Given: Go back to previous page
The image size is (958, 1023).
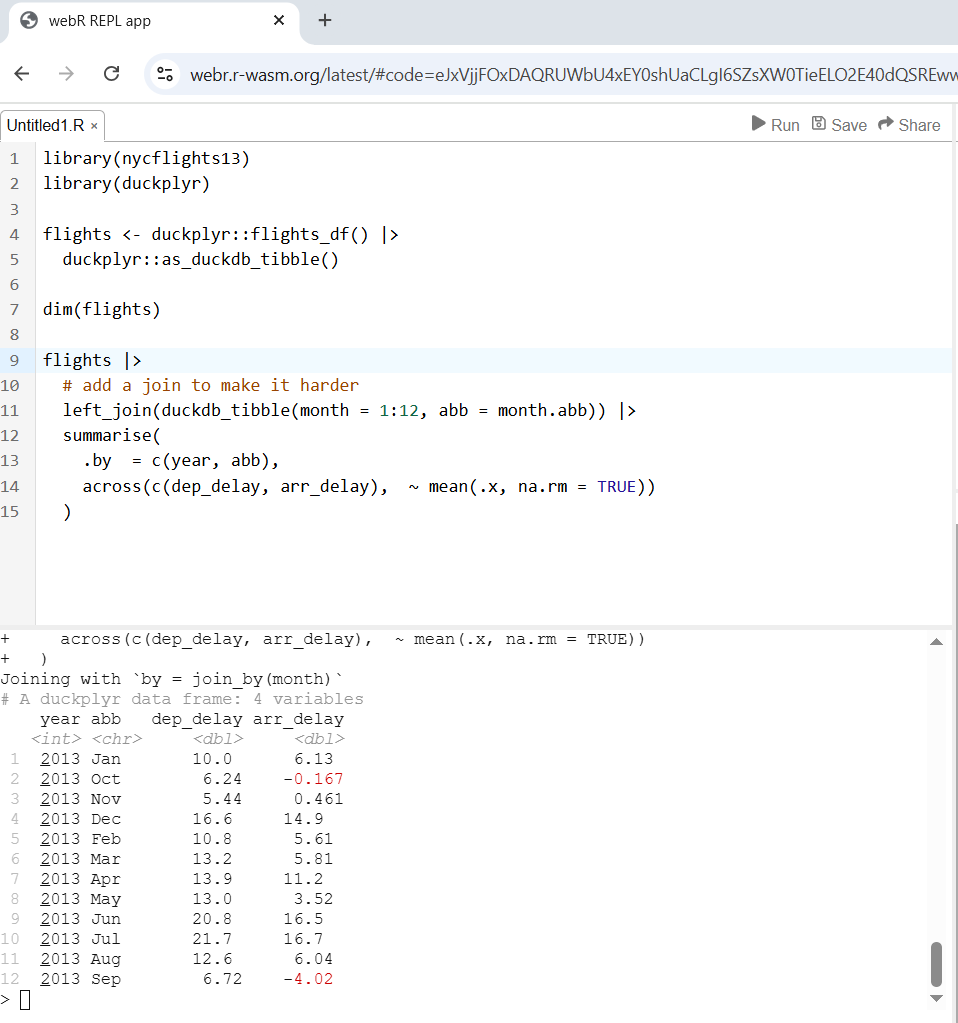Looking at the screenshot, I should [x=22, y=74].
